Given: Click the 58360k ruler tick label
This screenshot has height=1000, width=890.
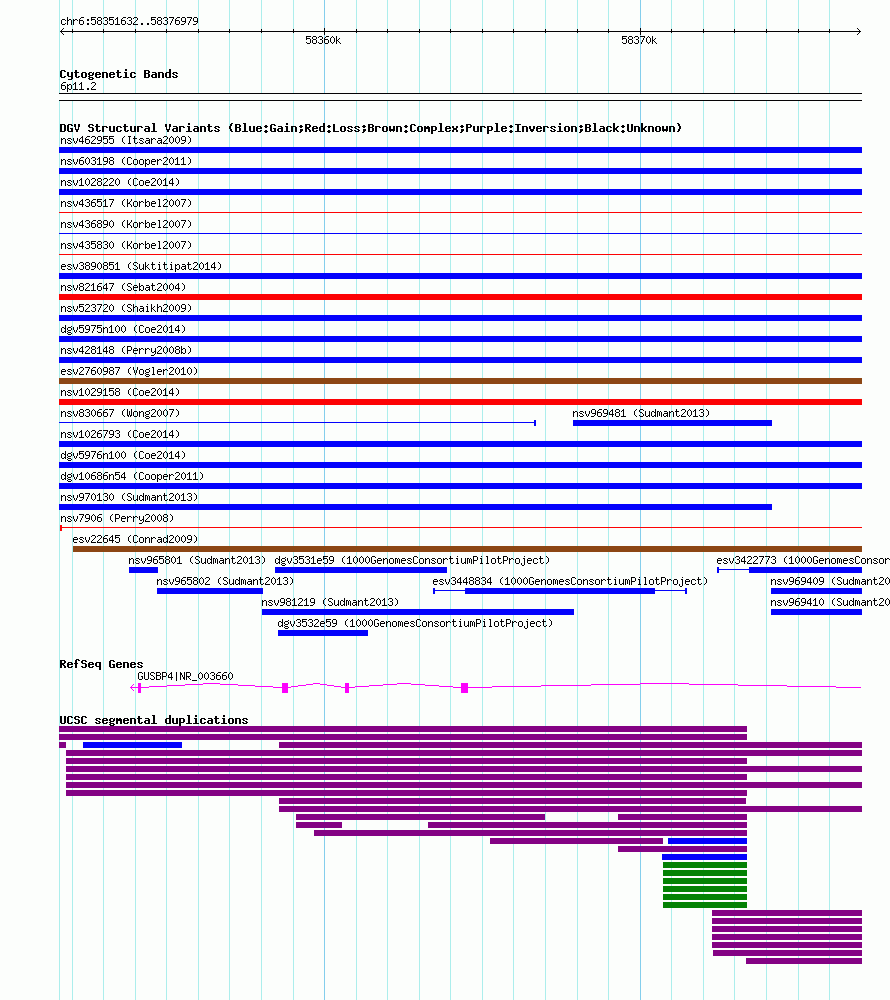Looking at the screenshot, I should tap(323, 40).
